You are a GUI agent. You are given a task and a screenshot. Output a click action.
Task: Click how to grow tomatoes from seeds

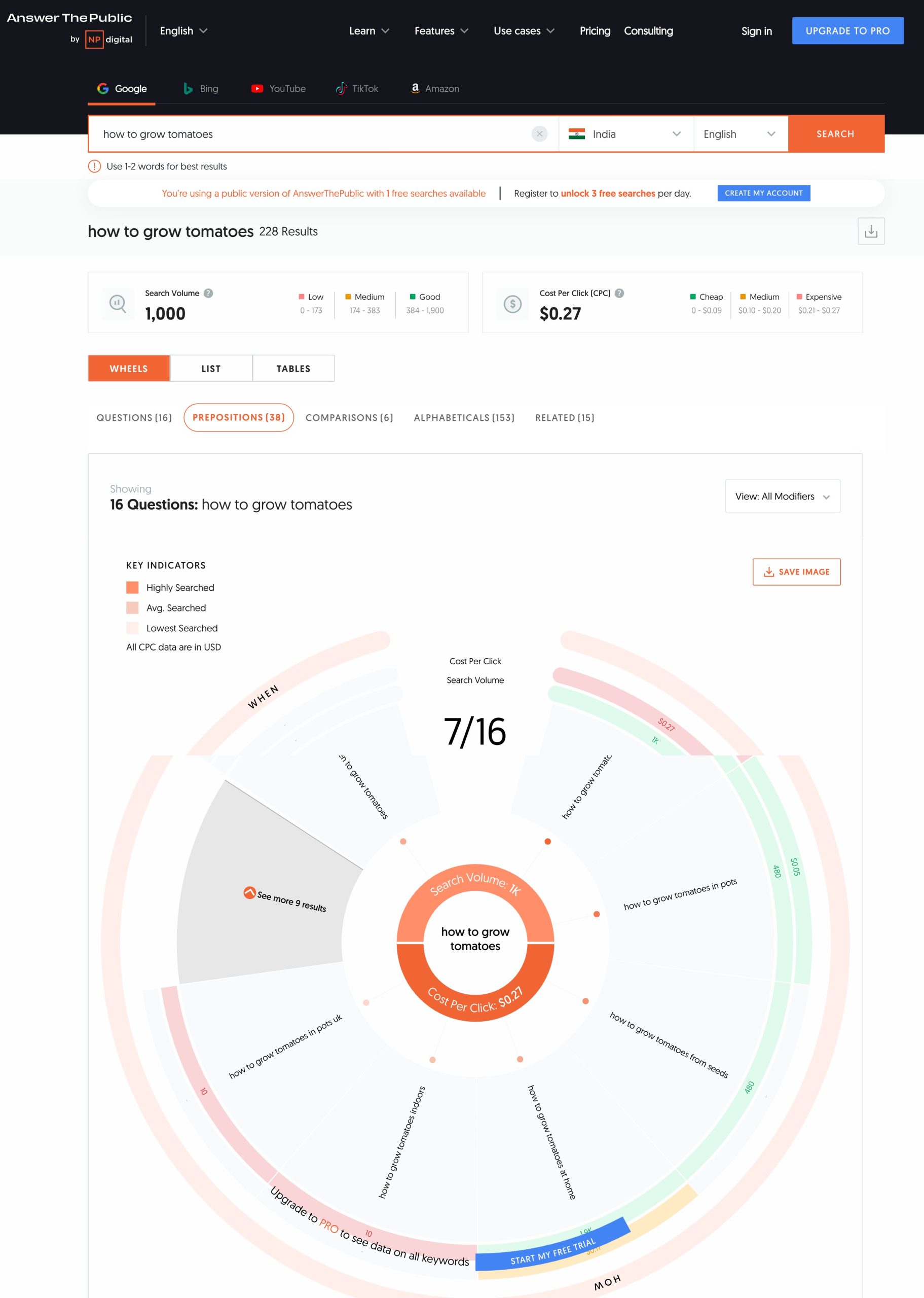point(669,1045)
